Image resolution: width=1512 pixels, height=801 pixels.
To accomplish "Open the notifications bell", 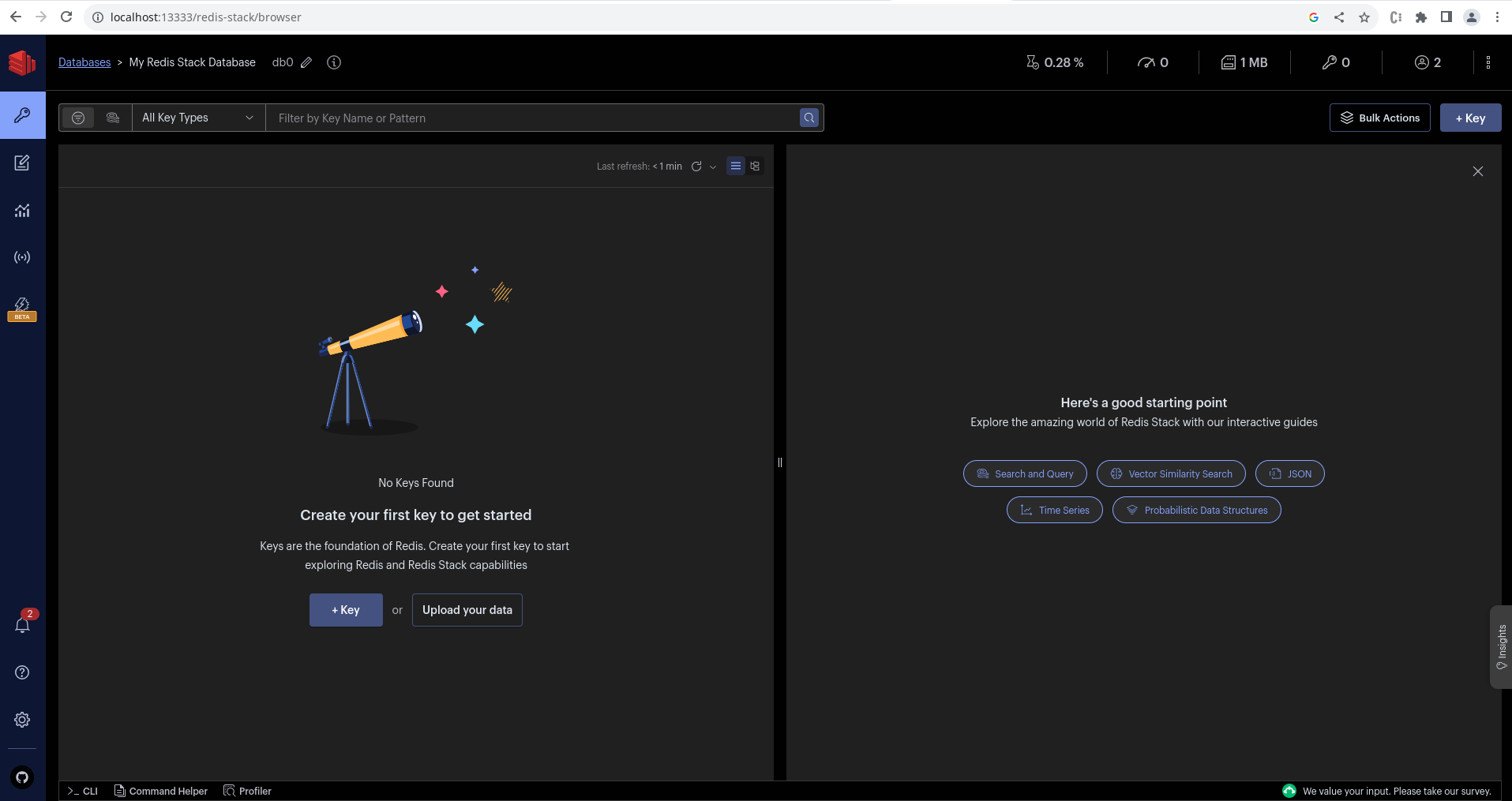I will point(22,625).
